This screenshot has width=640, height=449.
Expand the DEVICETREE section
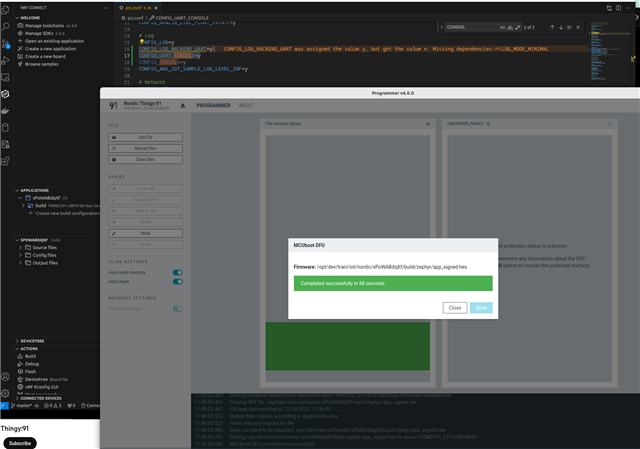pyautogui.click(x=17, y=341)
